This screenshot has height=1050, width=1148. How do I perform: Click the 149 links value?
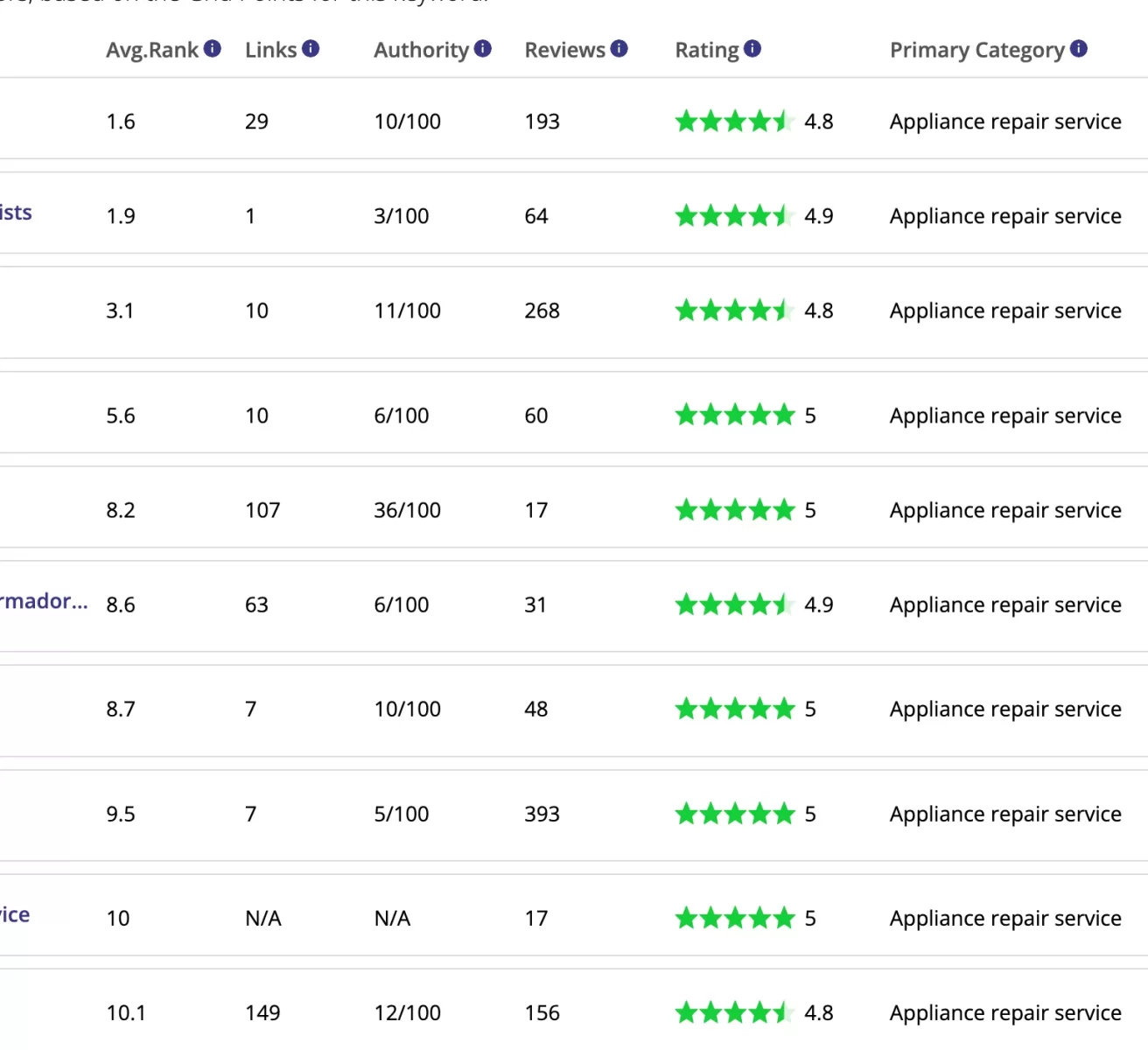pyautogui.click(x=262, y=1013)
